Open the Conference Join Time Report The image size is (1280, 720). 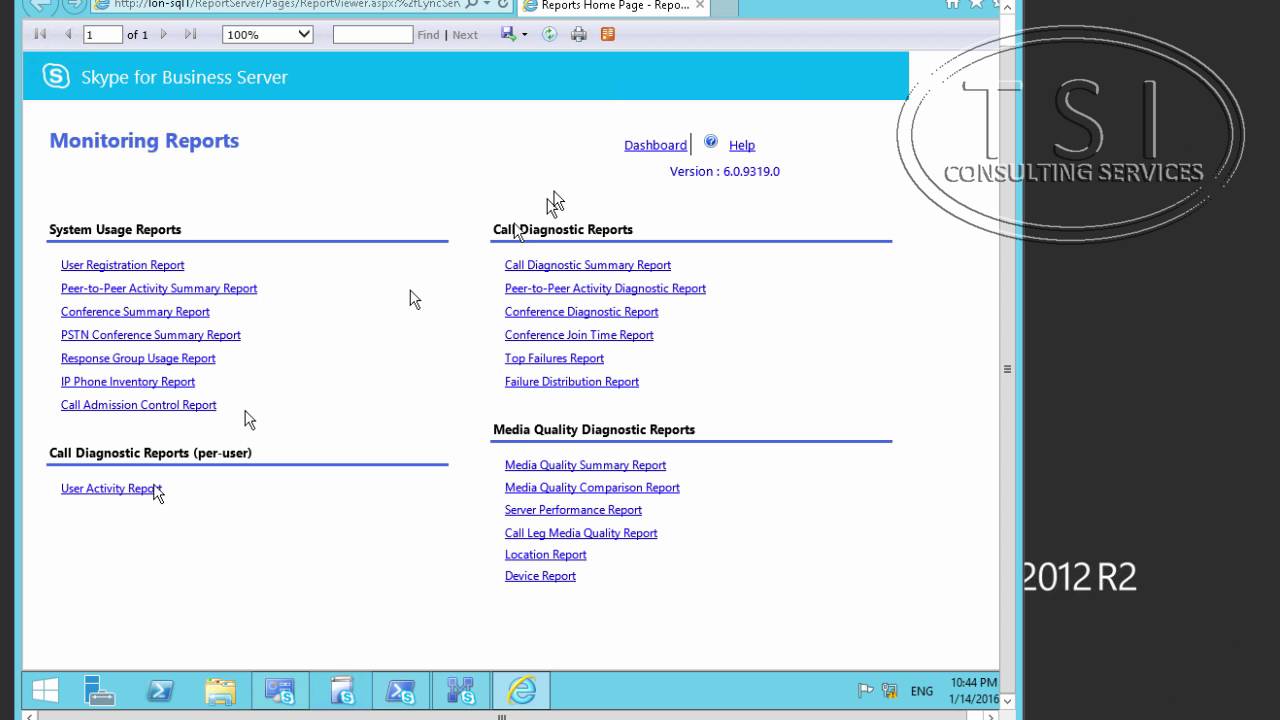[x=579, y=335]
